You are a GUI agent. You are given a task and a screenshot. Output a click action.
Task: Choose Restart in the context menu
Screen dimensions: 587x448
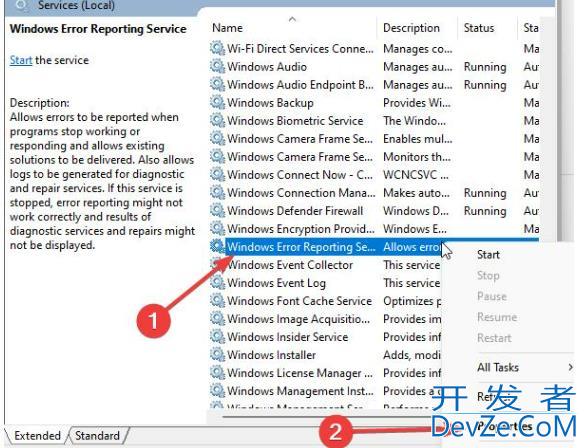pyautogui.click(x=494, y=338)
